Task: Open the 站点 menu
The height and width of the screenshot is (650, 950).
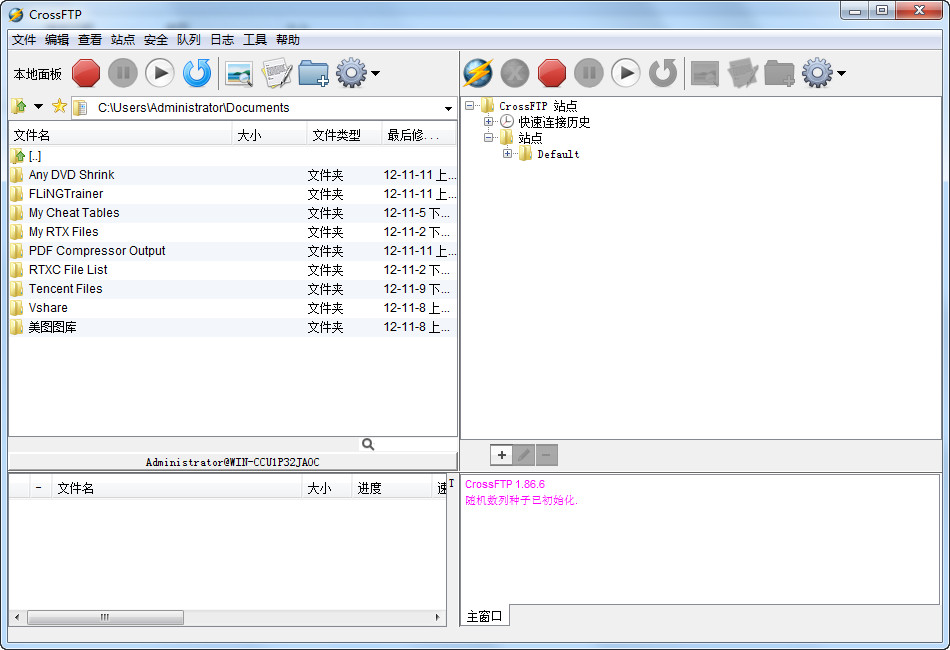Action: tap(123, 40)
